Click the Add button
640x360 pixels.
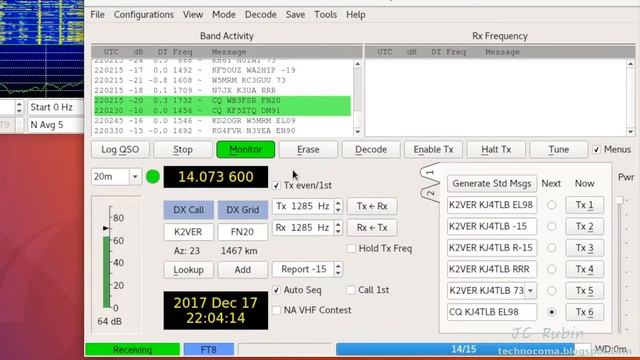coord(242,270)
